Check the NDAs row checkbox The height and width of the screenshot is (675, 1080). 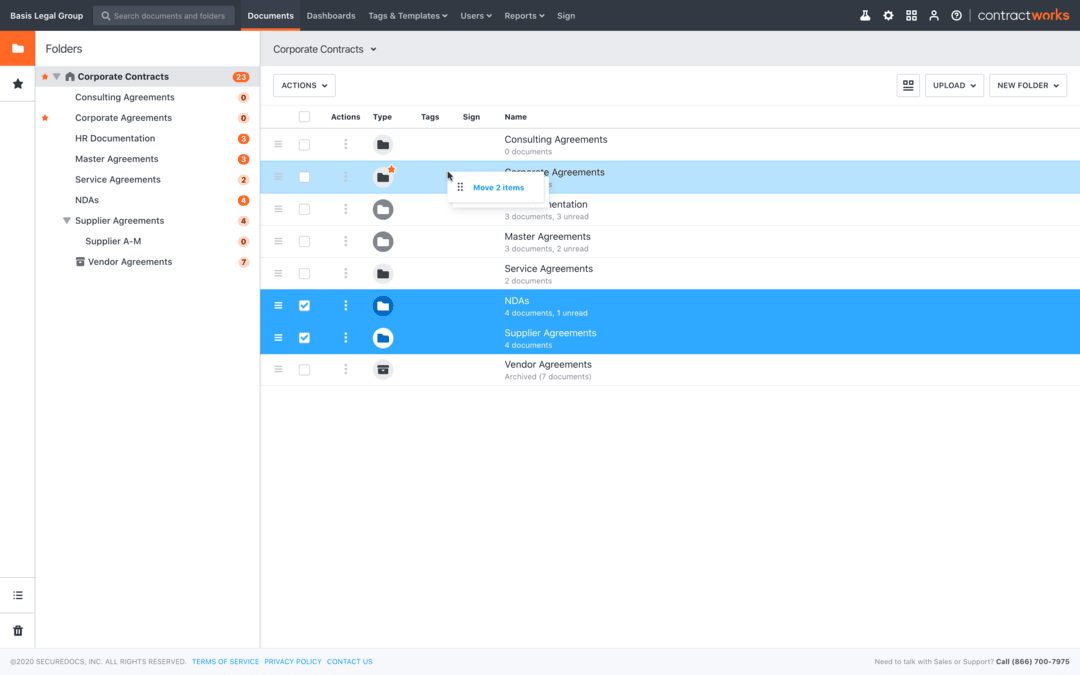point(304,305)
